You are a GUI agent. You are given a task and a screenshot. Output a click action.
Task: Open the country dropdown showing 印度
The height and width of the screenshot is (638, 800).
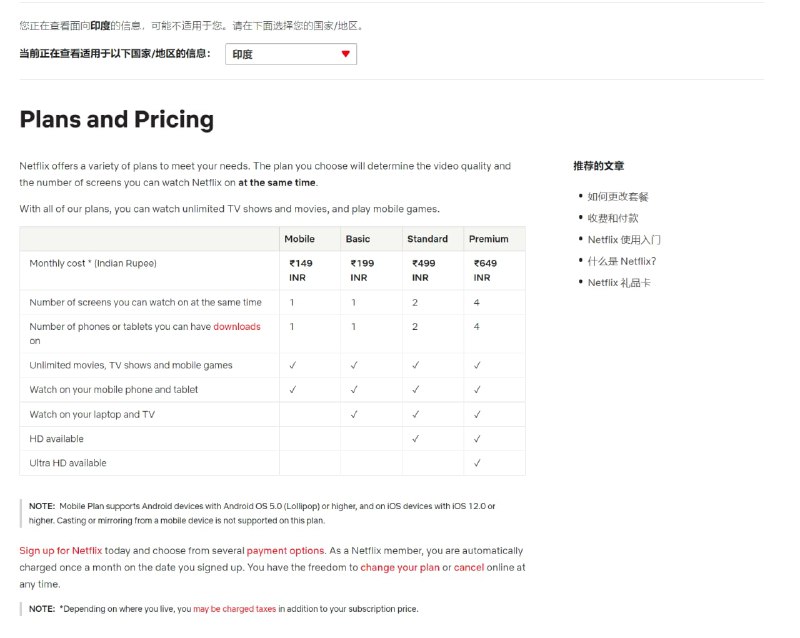click(x=291, y=54)
